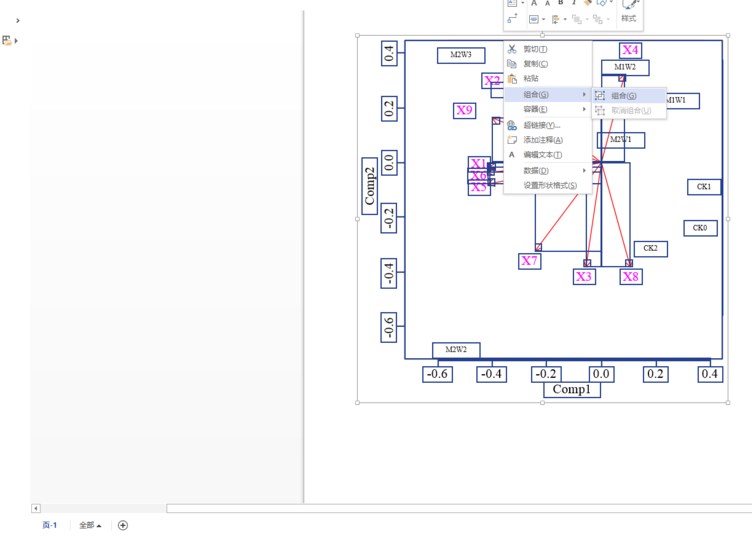This screenshot has width=752, height=537.
Task: Select 数据(D) in the context menu
Action: 548,171
